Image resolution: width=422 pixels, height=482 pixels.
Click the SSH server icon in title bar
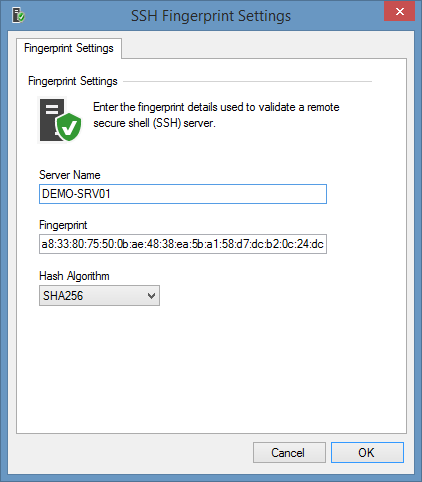click(18, 15)
